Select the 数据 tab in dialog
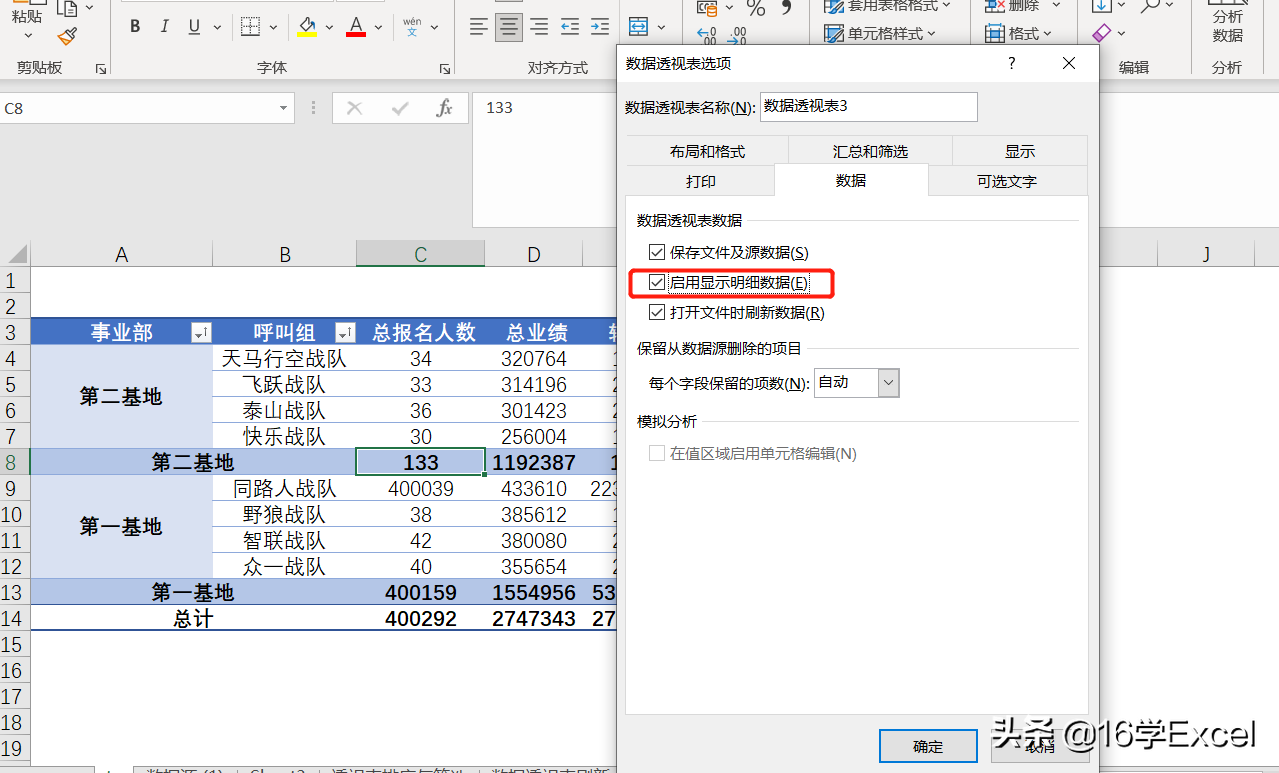The width and height of the screenshot is (1279, 773). tap(851, 181)
